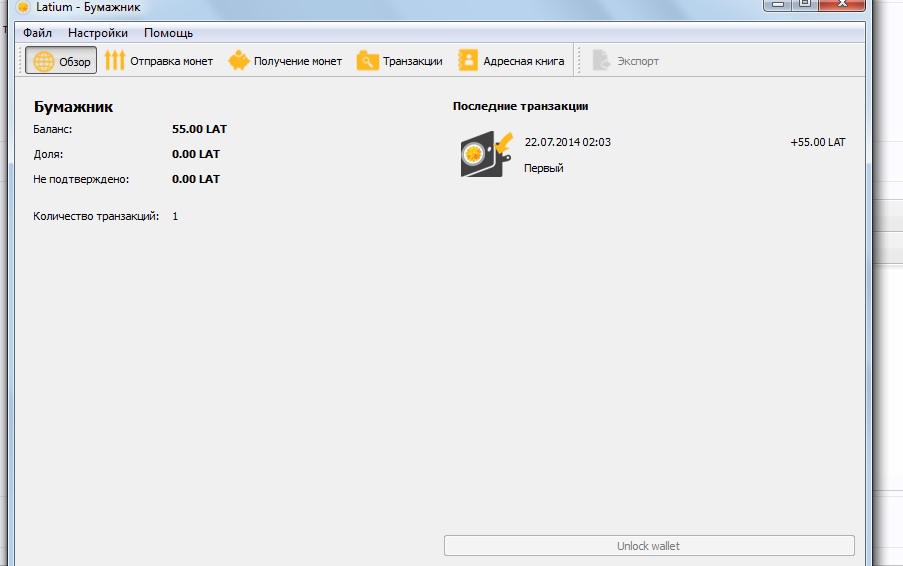Open the Настройки menu

click(x=98, y=33)
